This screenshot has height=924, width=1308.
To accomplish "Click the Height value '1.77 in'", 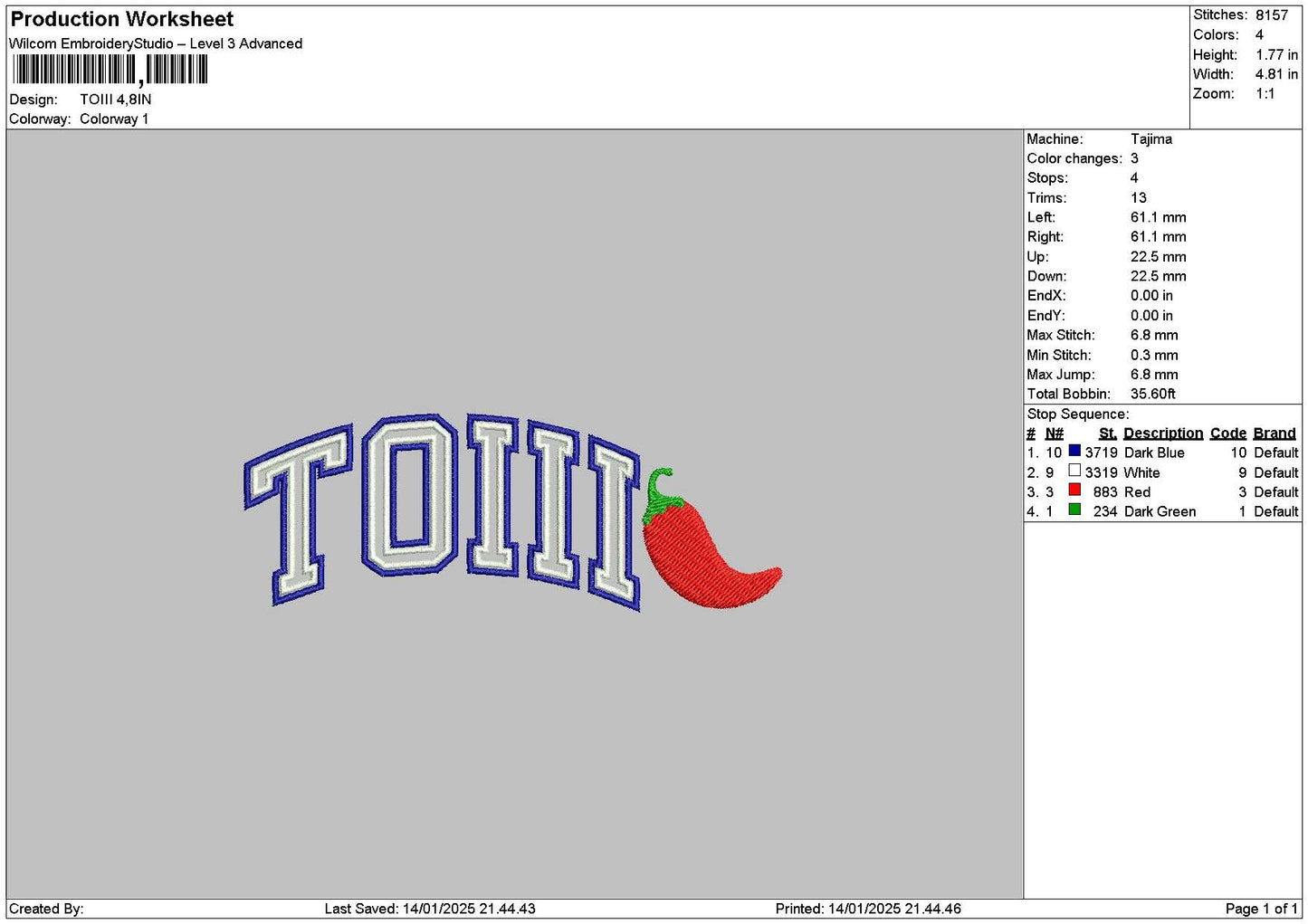I will pos(1276,55).
